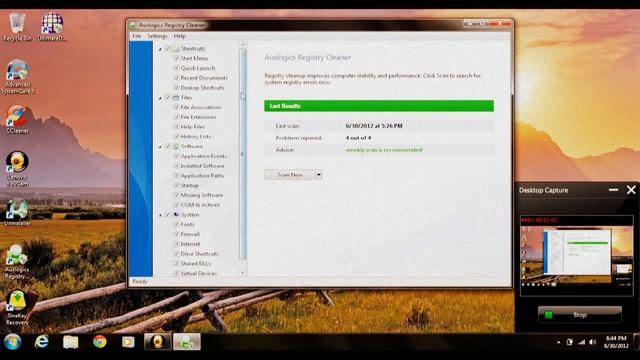640x360 pixels.
Task: Toggle Application Events checkbox
Action: [x=177, y=156]
